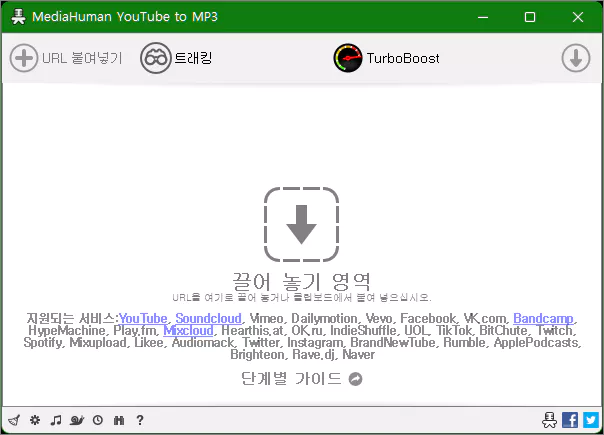Screen dimensions: 604x435
Task: Click the 끌어 놓기 영역 heading
Action: pos(302,282)
